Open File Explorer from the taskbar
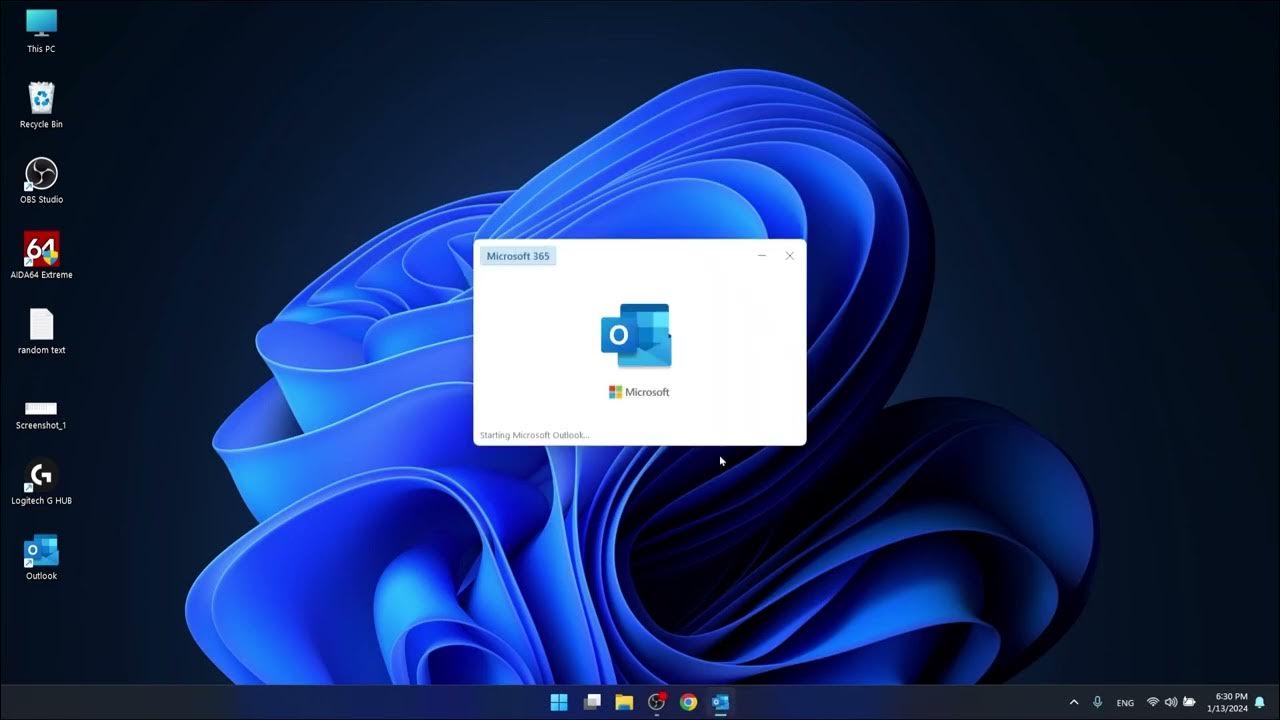1280x720 pixels. tap(624, 702)
